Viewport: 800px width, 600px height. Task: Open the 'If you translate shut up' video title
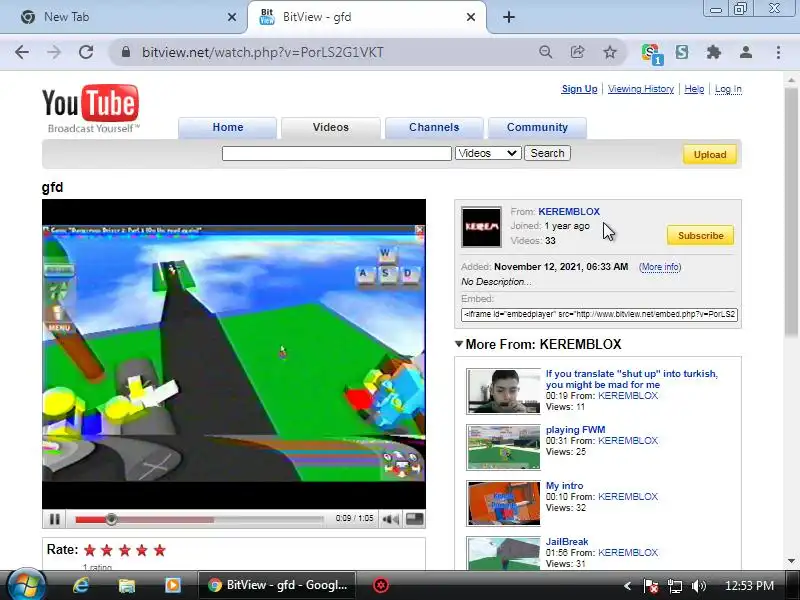[632, 379]
